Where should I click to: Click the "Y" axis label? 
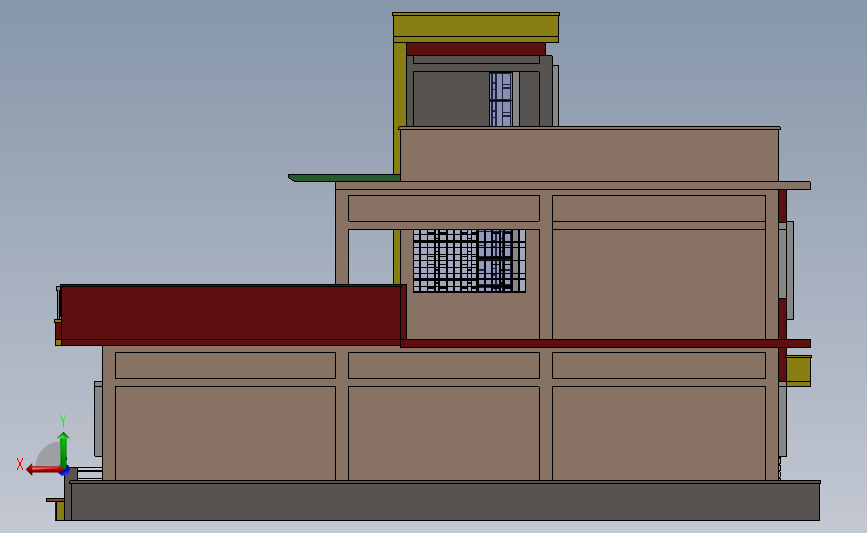62,421
